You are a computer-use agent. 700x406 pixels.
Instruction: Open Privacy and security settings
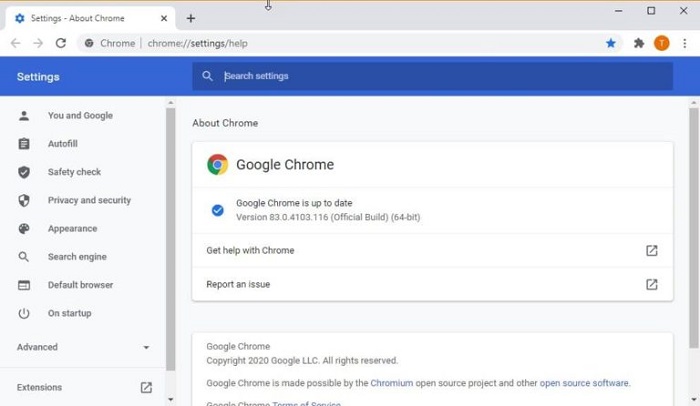pos(89,200)
